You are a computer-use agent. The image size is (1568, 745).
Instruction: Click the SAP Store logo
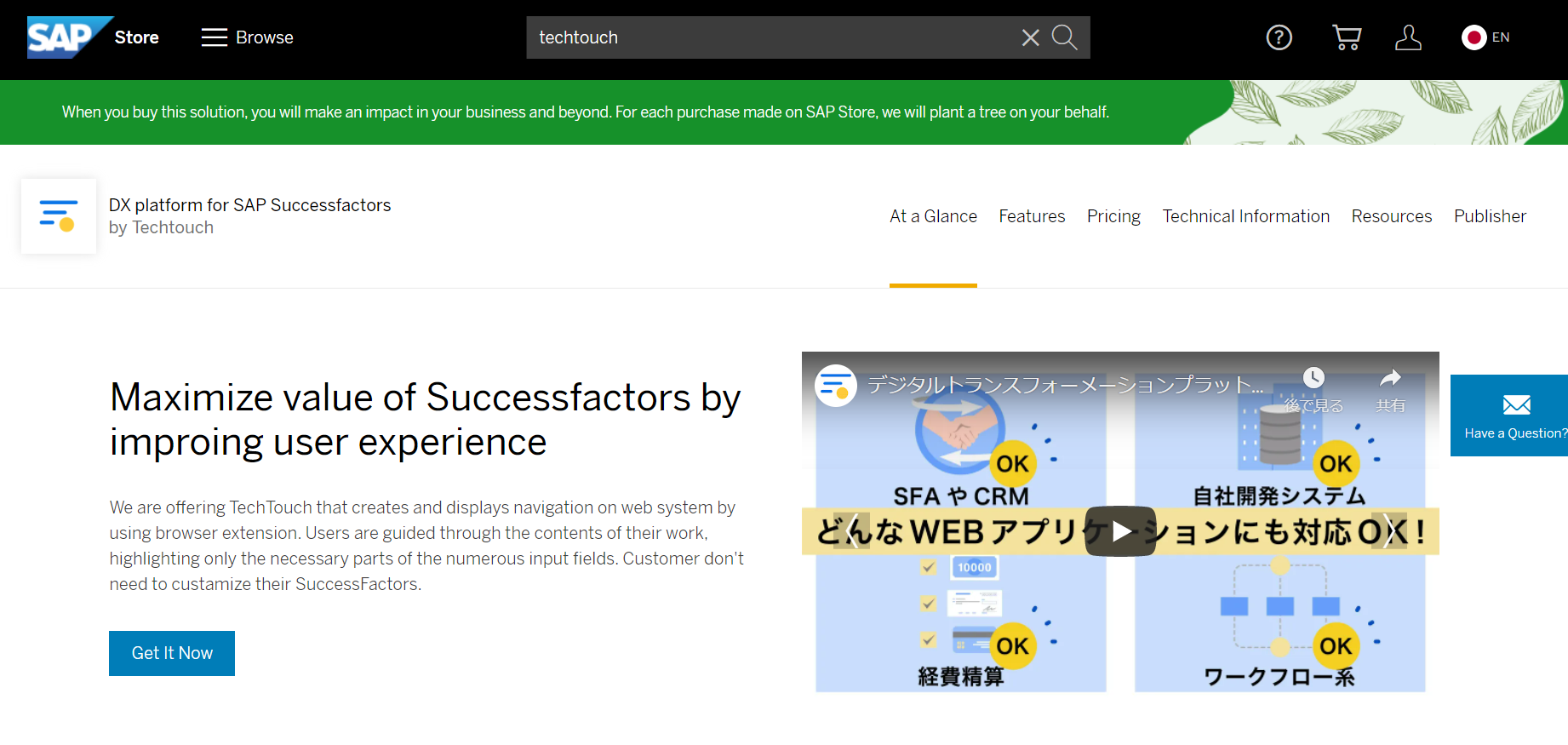[x=93, y=37]
